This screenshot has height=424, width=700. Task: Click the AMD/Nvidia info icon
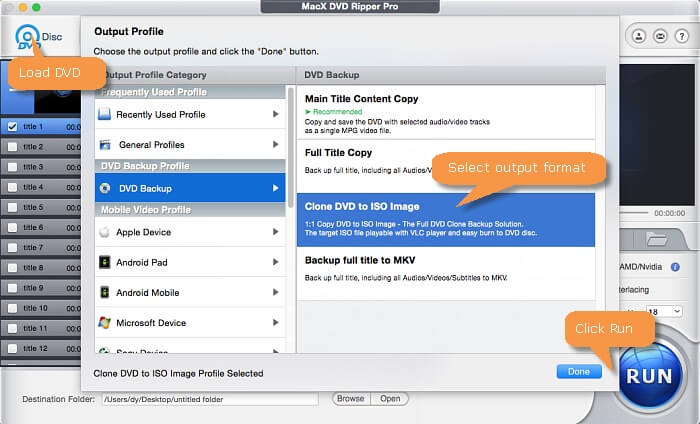coord(675,267)
